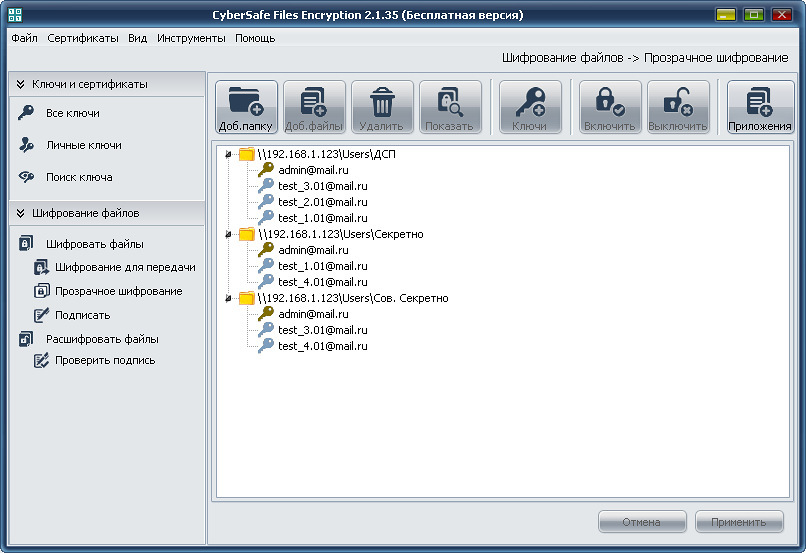Select Прозрачное шифрование in the sidebar
The height and width of the screenshot is (553, 806).
[119, 291]
